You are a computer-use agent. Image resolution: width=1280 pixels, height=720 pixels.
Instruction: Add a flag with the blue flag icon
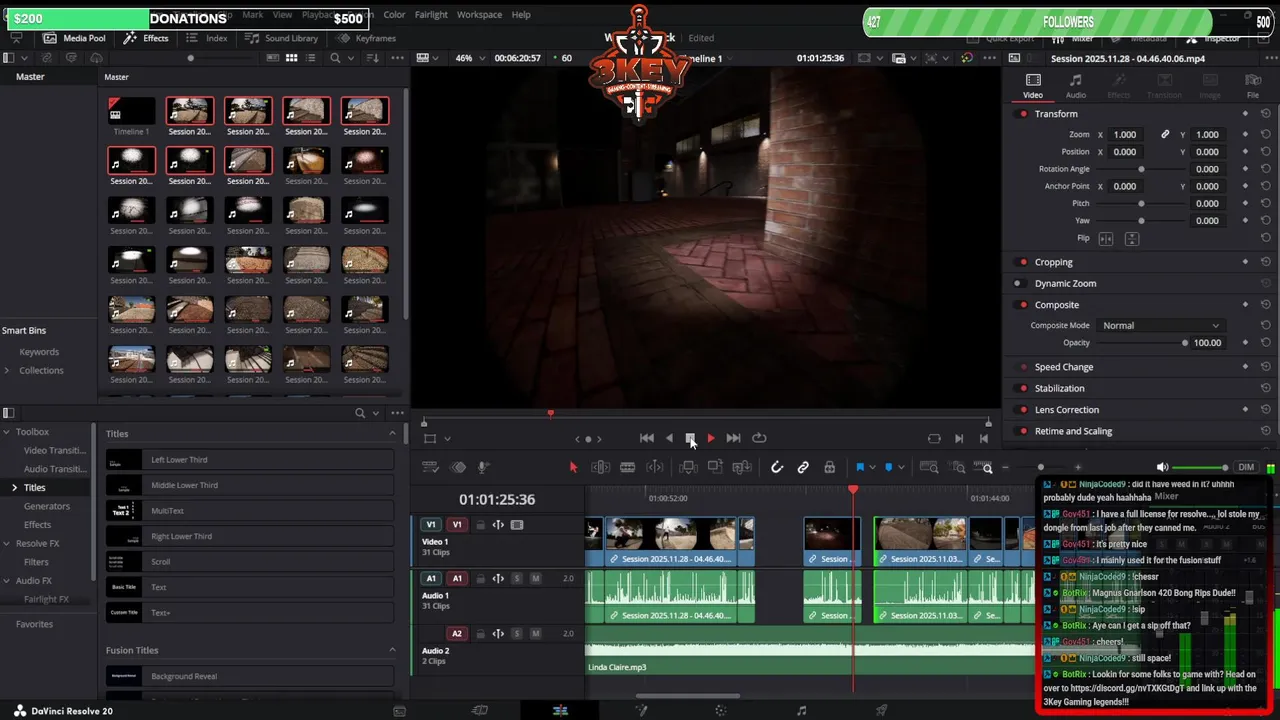pyautogui.click(x=859, y=467)
